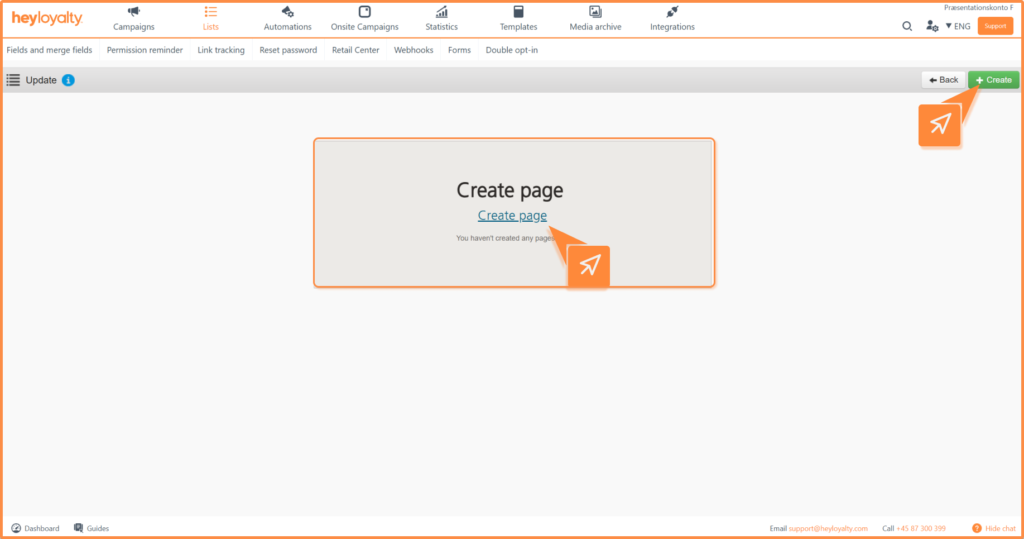Open the Statistics chart icon
This screenshot has width=1024, height=539.
pyautogui.click(x=441, y=12)
